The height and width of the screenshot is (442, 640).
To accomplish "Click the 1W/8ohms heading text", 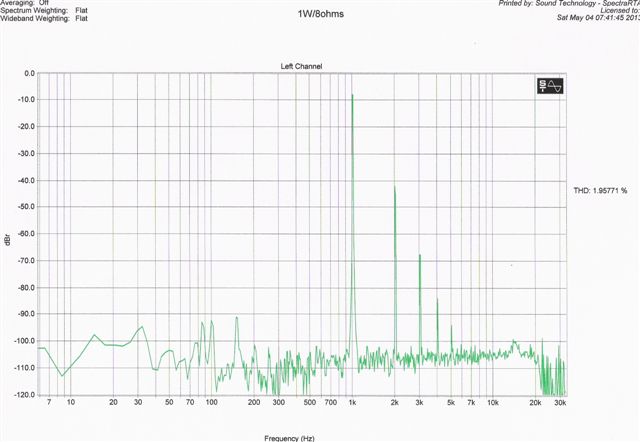I will click(320, 14).
